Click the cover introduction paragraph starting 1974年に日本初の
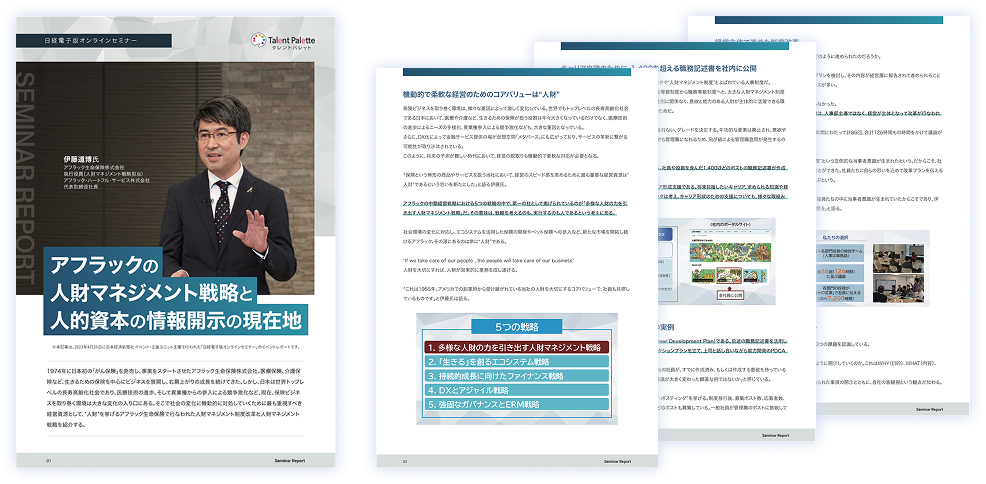Screen dimensions: 986x484 [174, 398]
